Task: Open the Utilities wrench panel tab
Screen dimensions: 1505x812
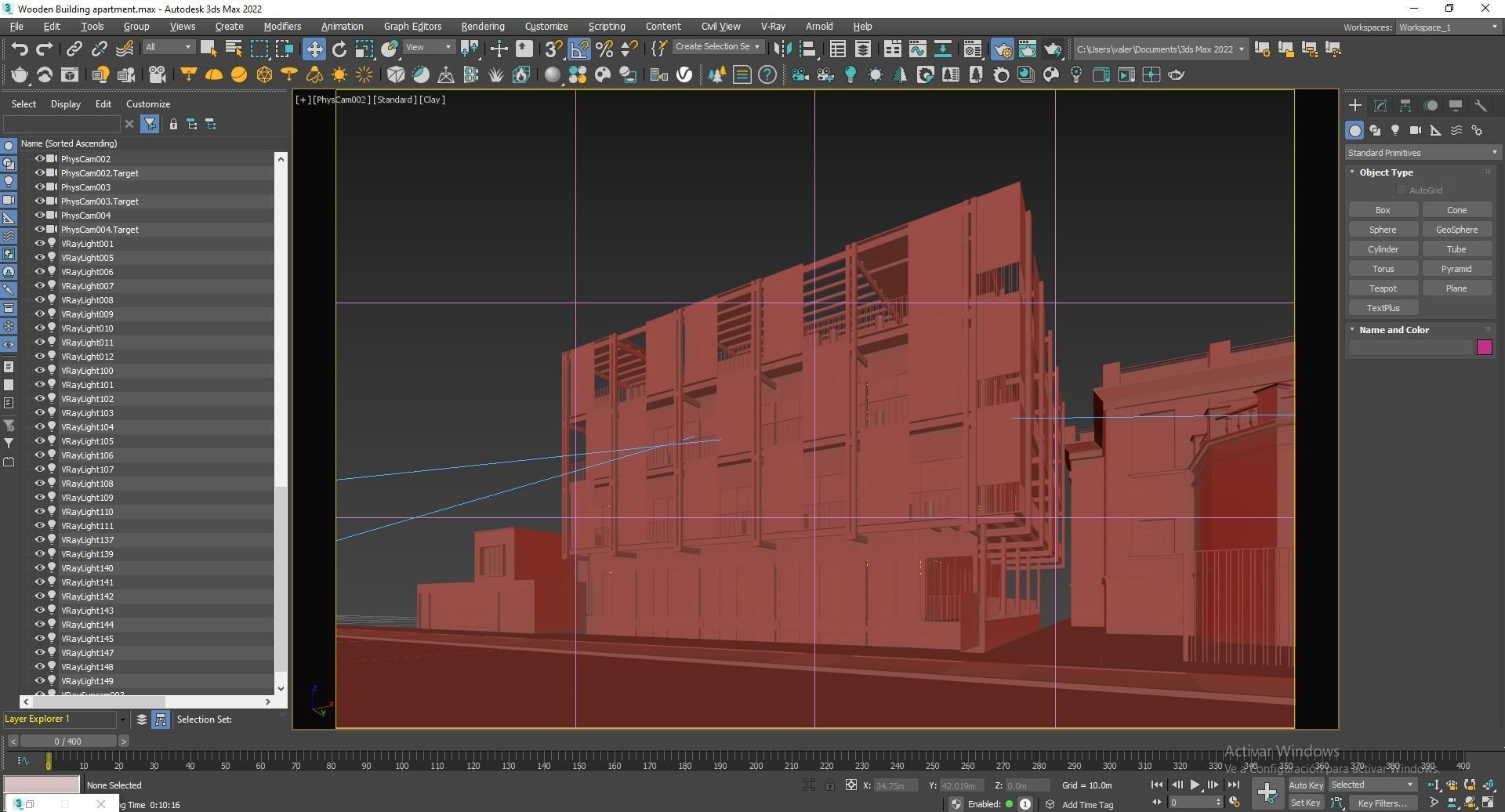Action: [x=1481, y=105]
